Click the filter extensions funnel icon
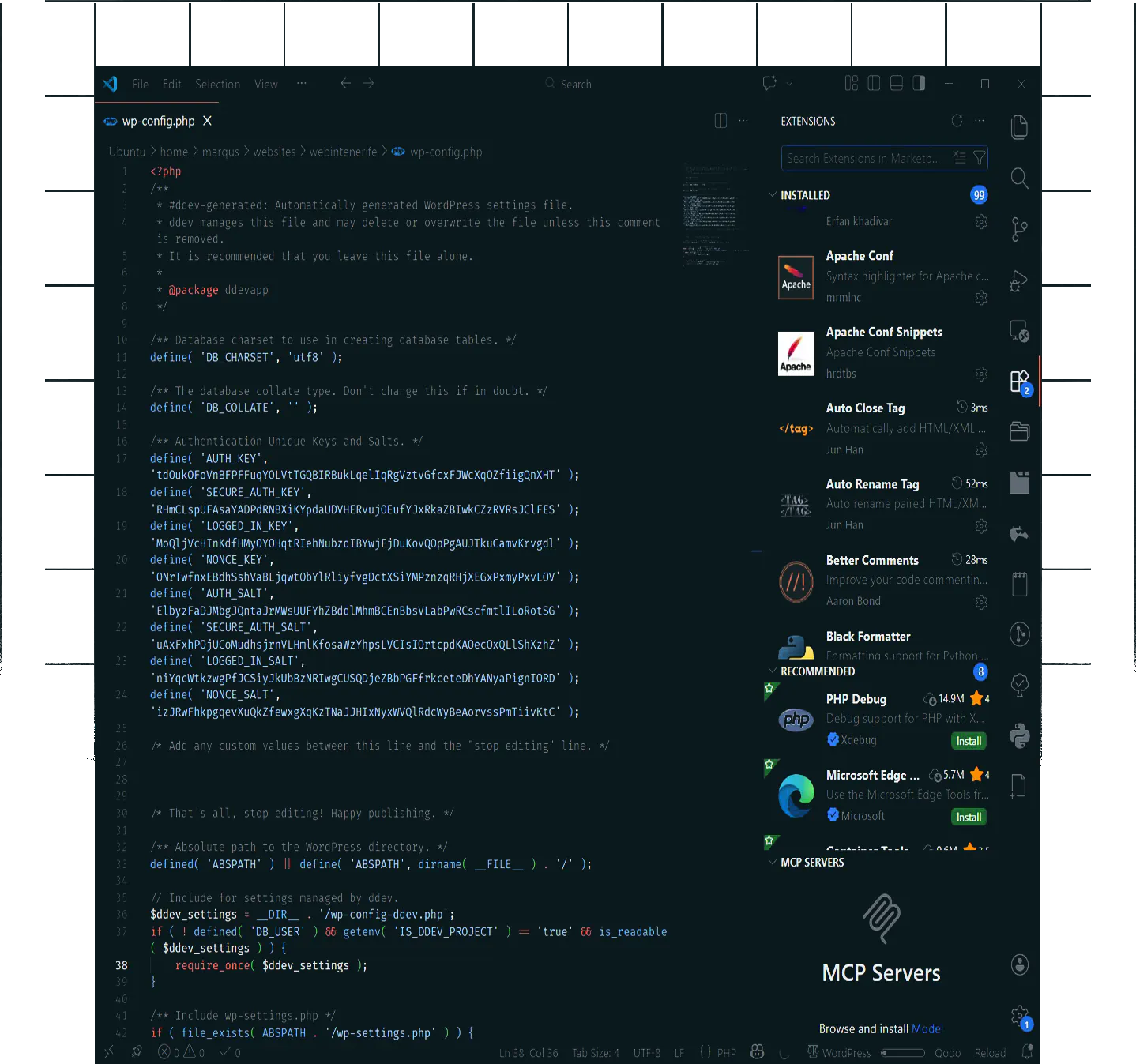Viewport: 1136px width, 1064px height. (979, 158)
